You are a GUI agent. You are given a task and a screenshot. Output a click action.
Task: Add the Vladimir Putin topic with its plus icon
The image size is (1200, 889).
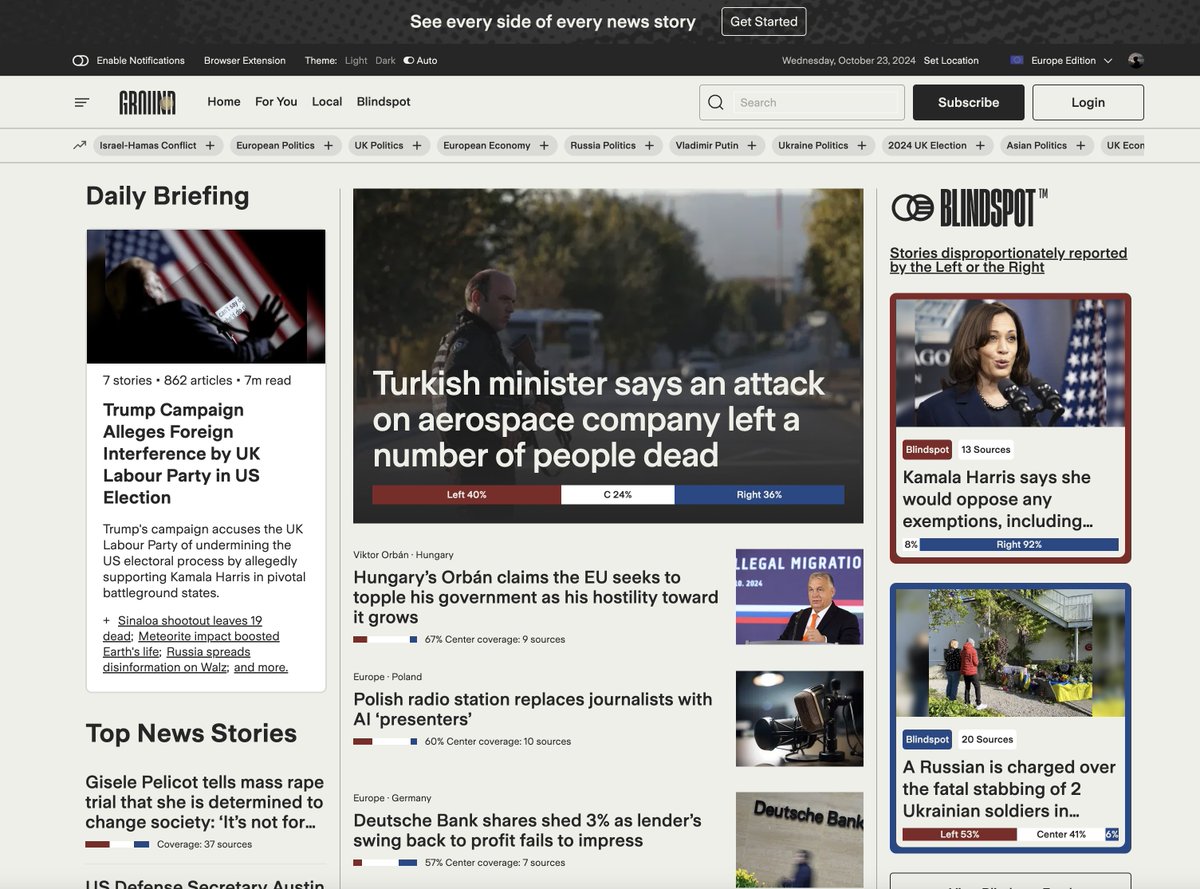(751, 145)
